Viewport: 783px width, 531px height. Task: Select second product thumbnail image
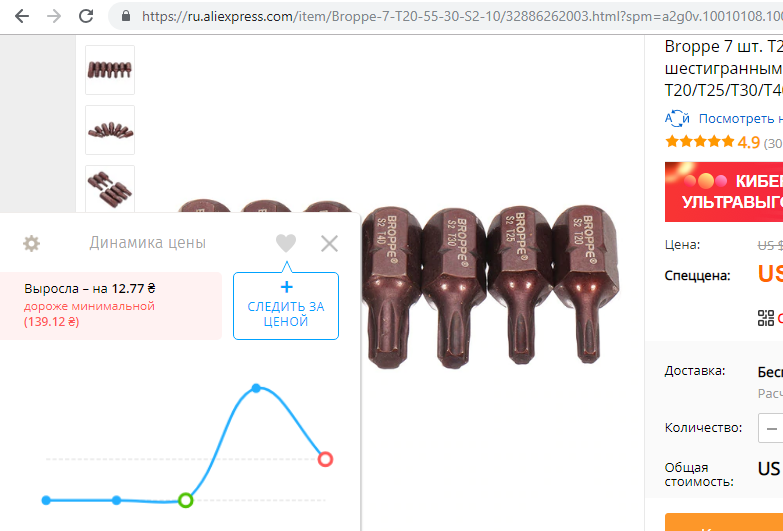tap(110, 130)
